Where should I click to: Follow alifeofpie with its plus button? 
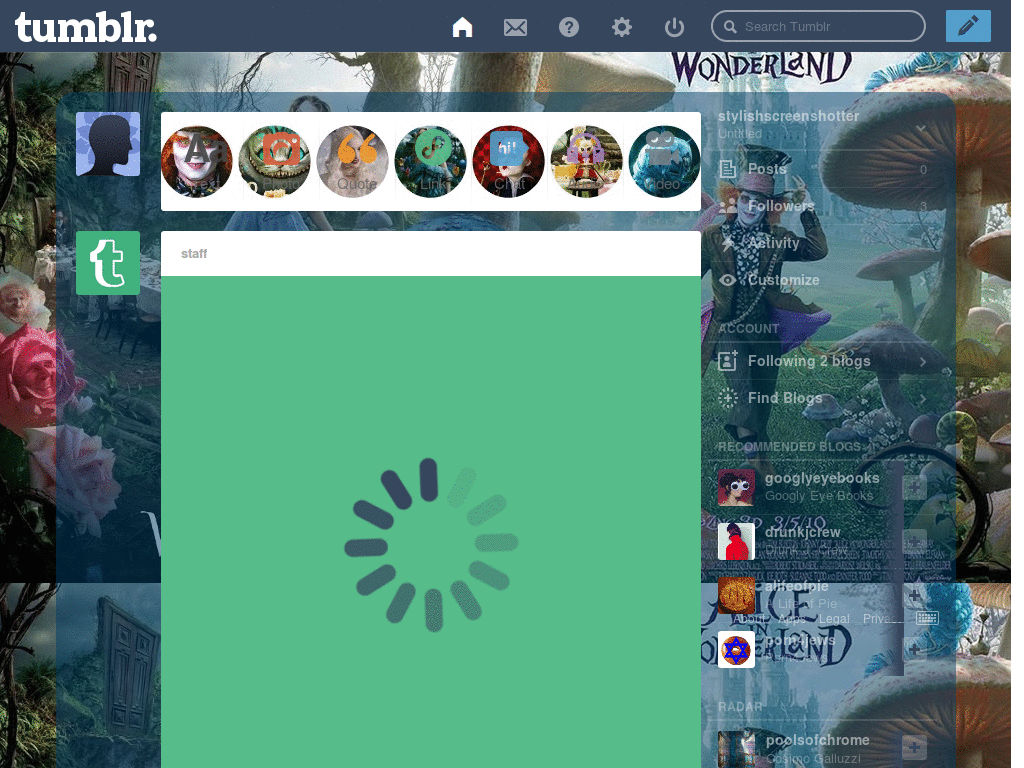point(914,596)
